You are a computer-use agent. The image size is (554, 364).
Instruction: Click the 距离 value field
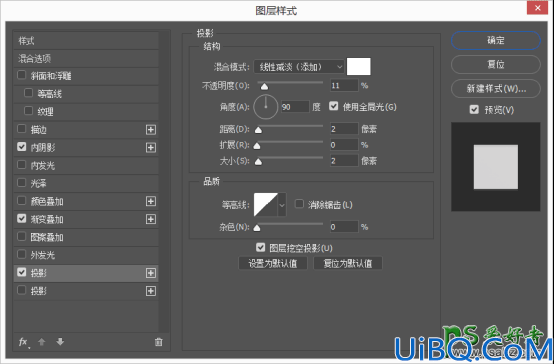(344, 129)
